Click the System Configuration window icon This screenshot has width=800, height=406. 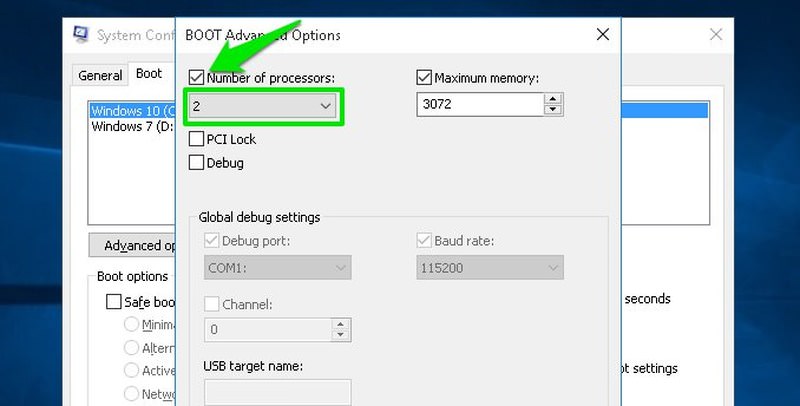pyautogui.click(x=81, y=34)
